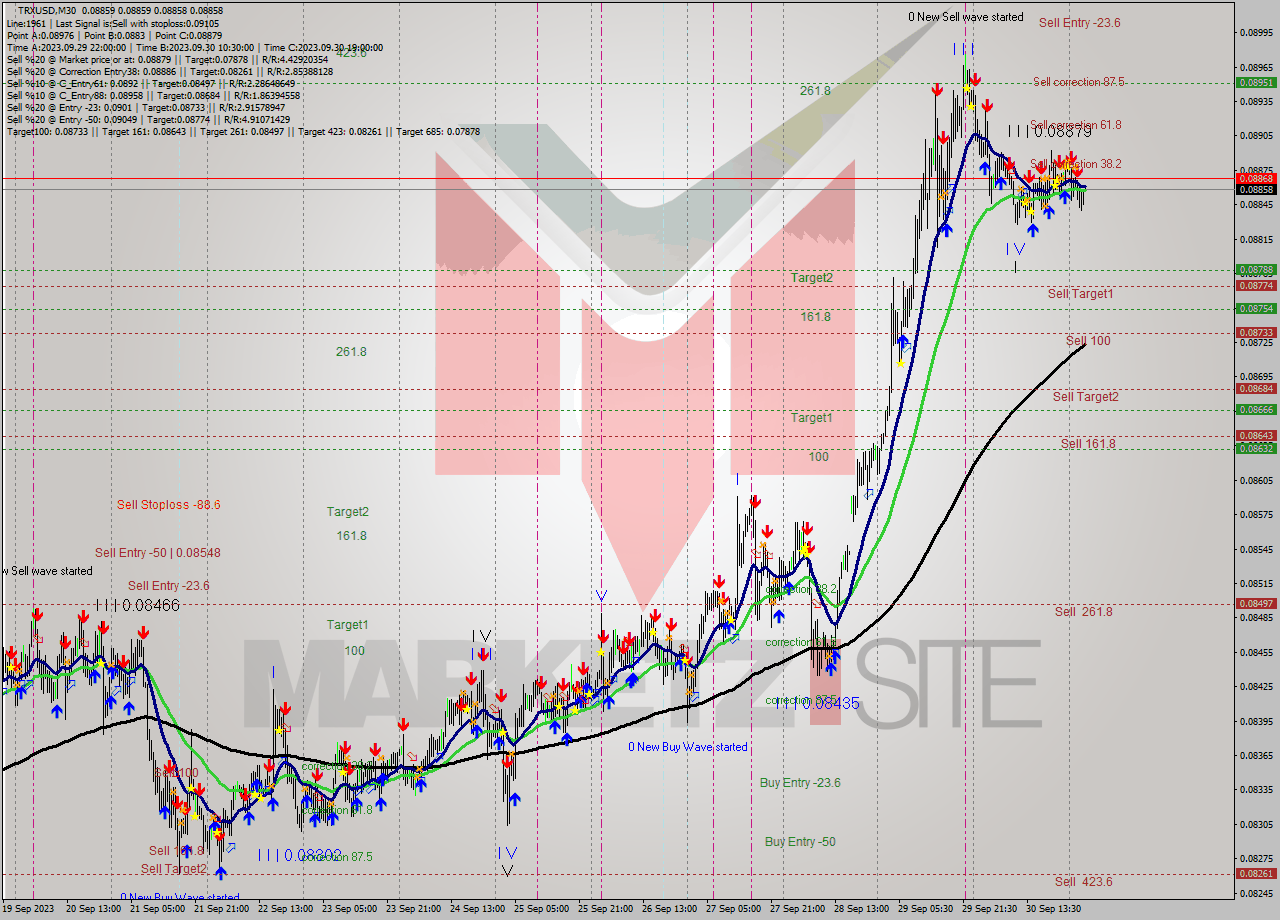The image size is (1280, 920).
Task: Click the 'Sell 423.6' level label
Action: [1083, 882]
